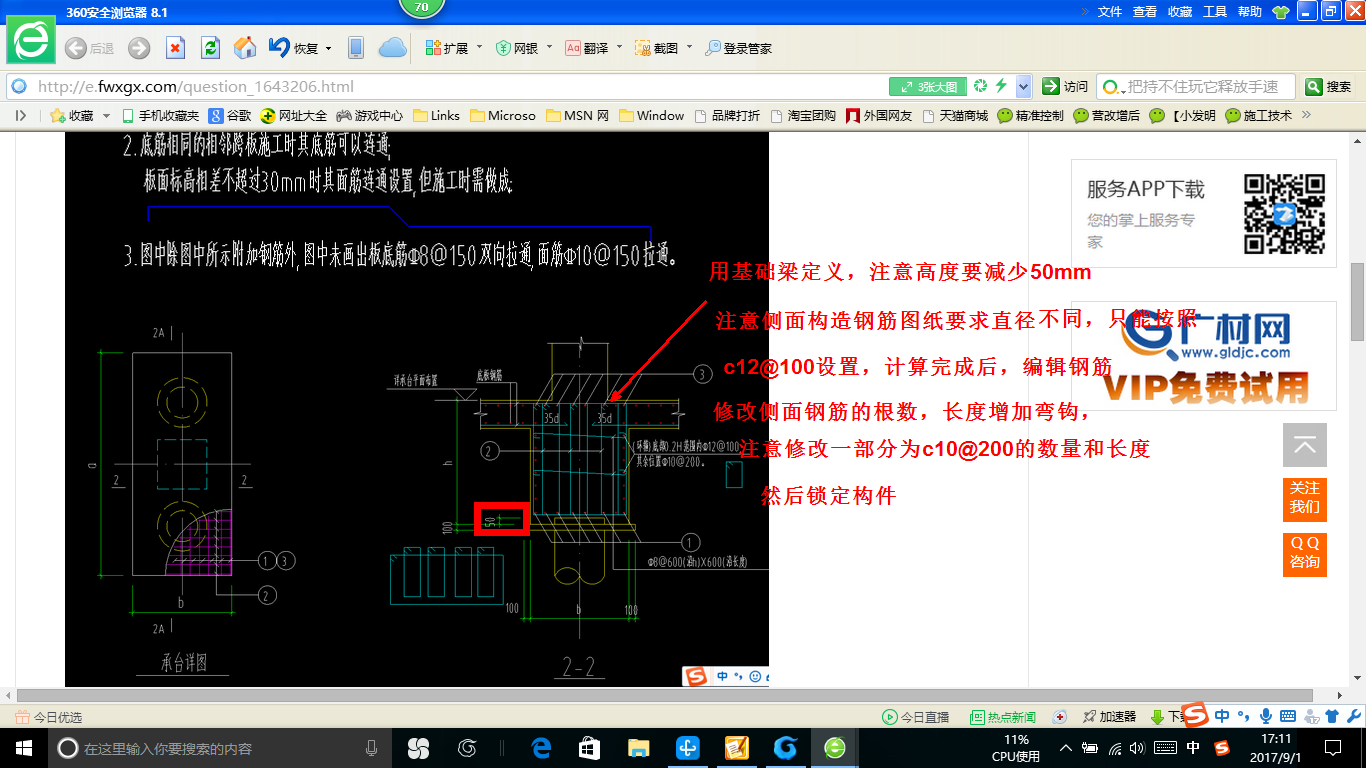Open the 工具 menu
The width and height of the screenshot is (1366, 768).
pos(1215,12)
